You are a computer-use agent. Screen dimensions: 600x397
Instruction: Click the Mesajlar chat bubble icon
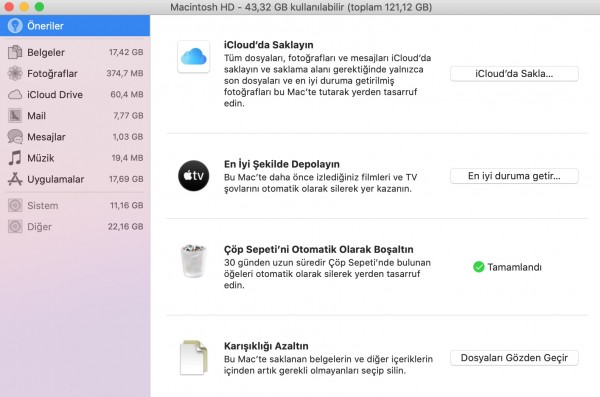tap(15, 137)
